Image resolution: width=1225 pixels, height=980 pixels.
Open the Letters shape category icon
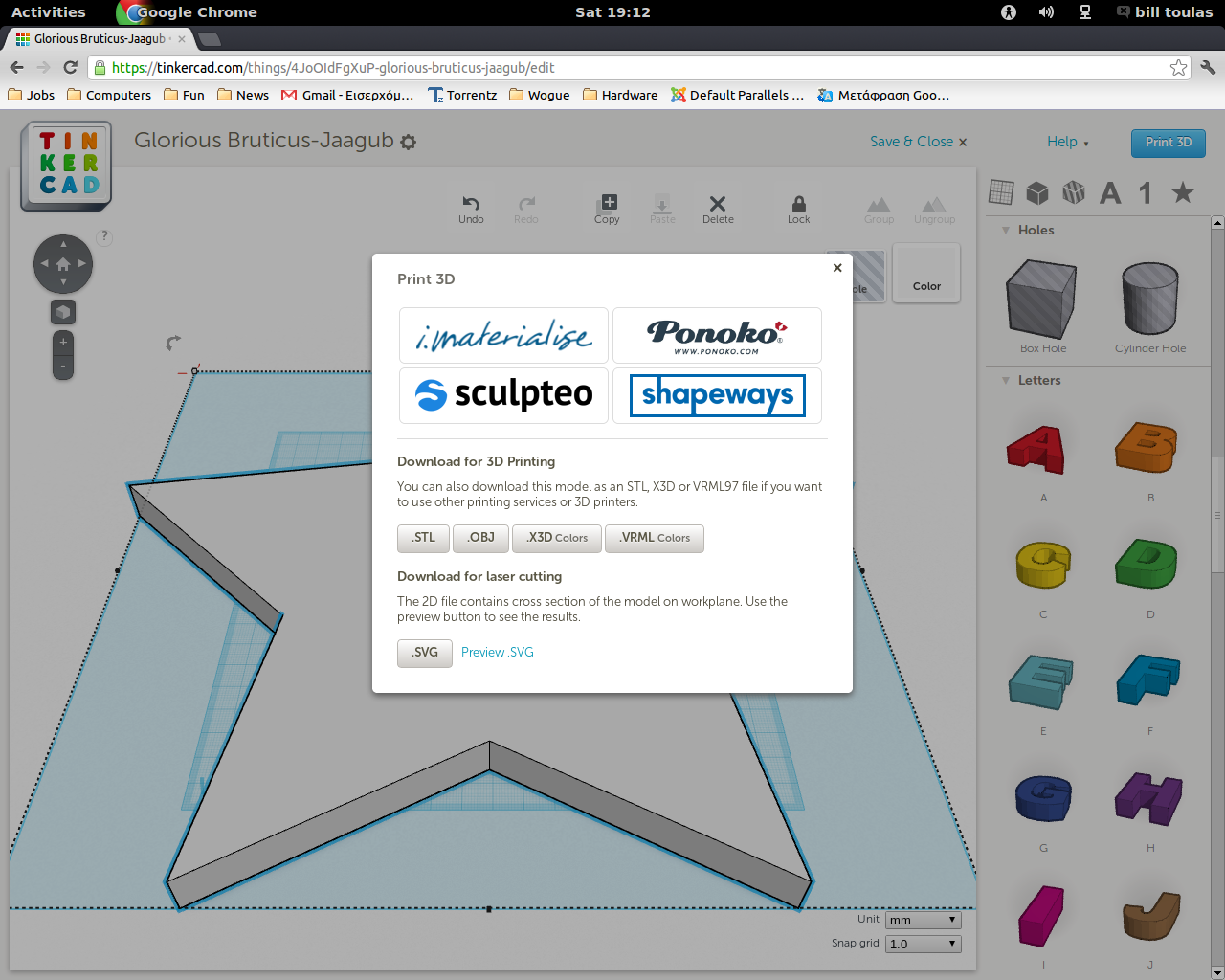click(1109, 192)
